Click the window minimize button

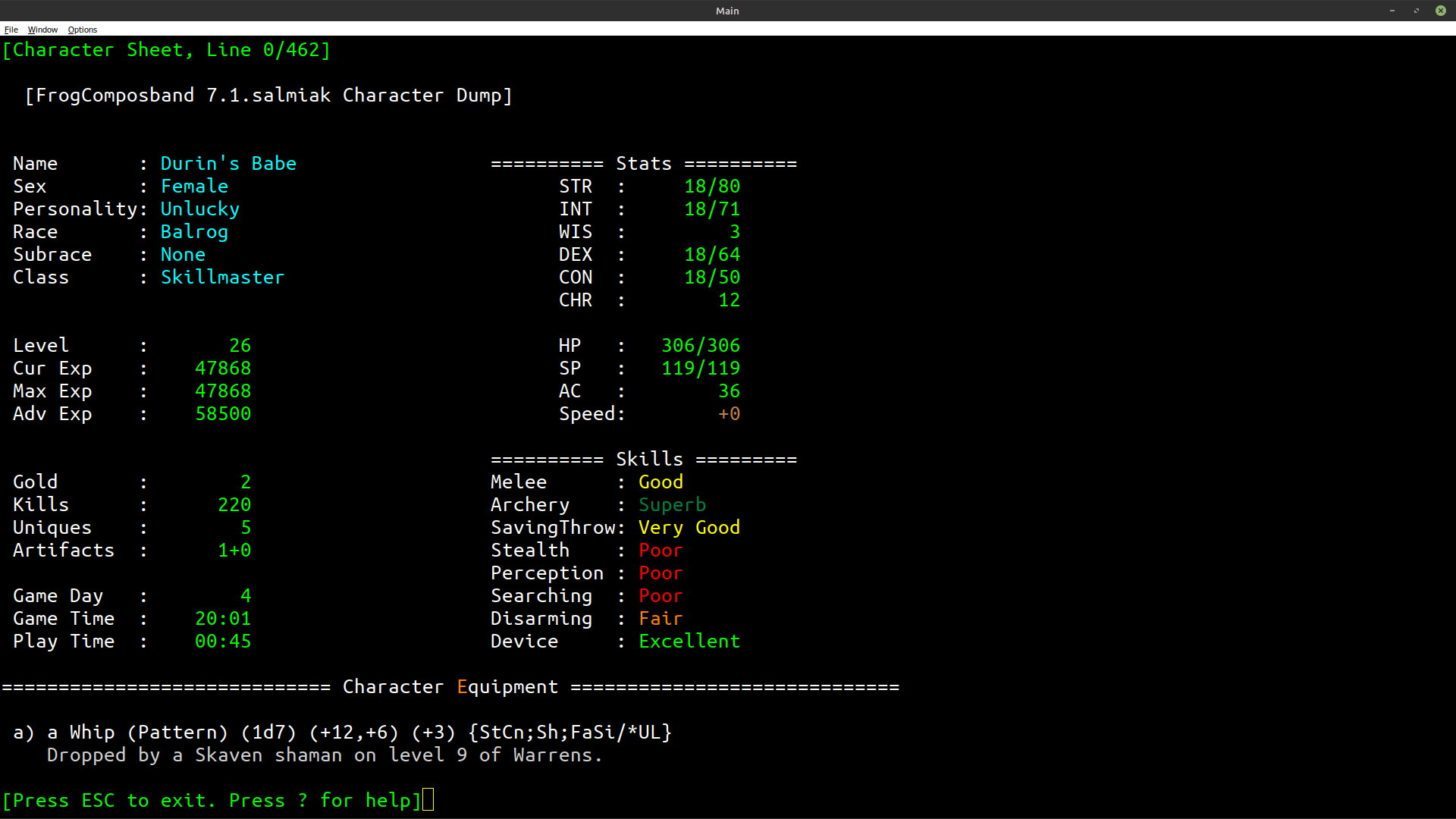point(1392,11)
